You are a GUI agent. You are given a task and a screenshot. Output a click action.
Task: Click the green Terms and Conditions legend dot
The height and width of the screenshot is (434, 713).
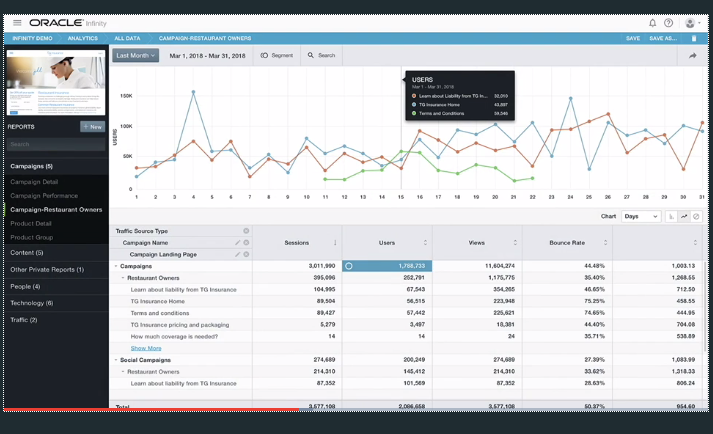414,113
